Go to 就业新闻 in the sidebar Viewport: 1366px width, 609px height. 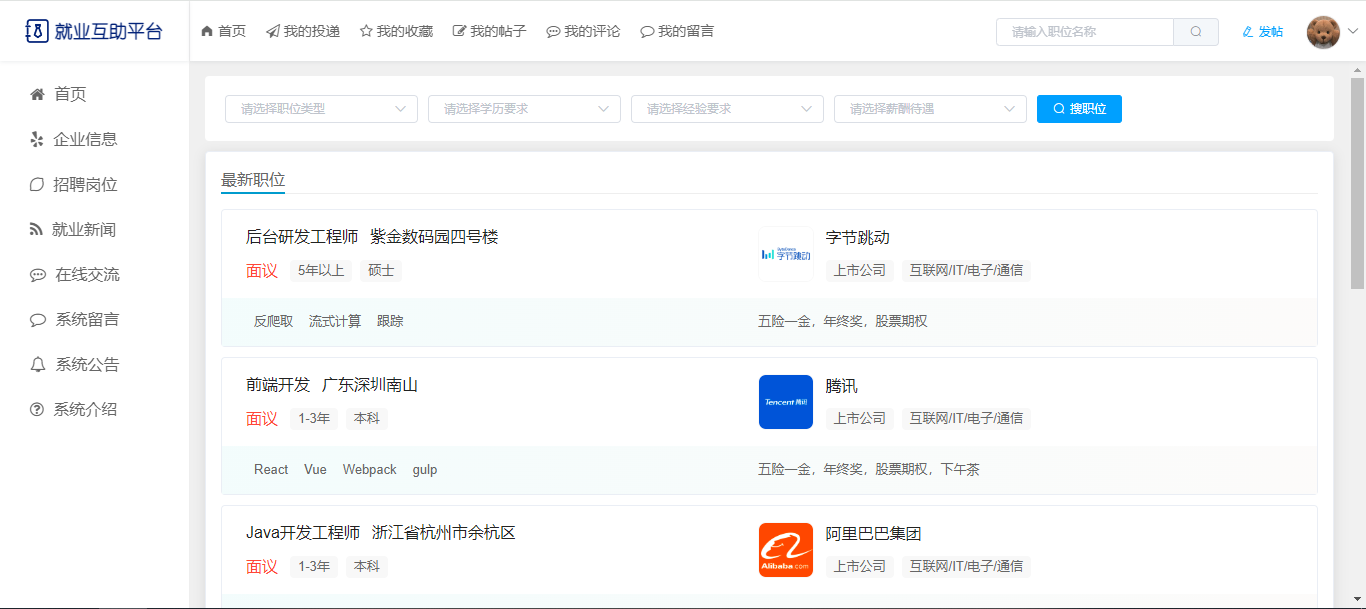click(84, 230)
